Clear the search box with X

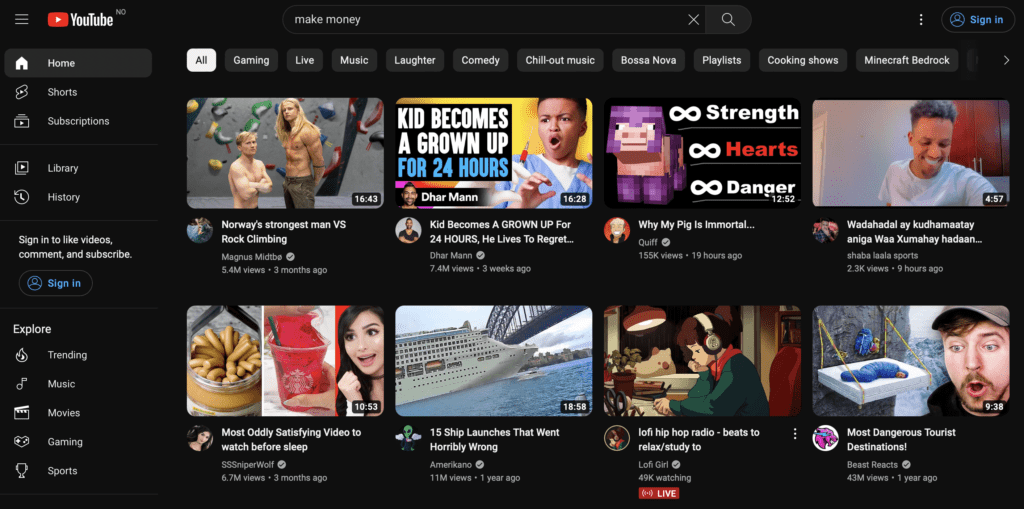(694, 20)
